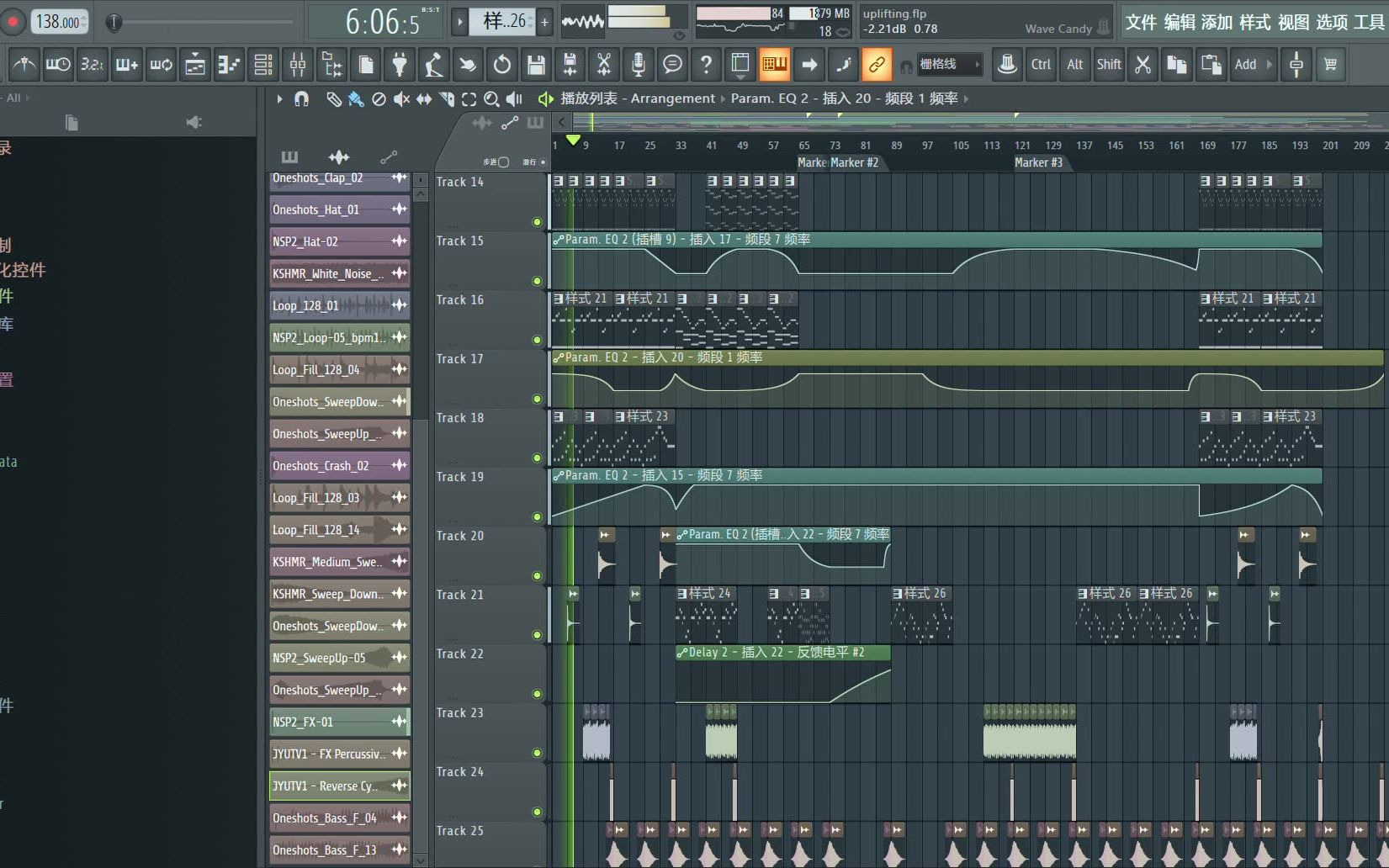Open the 编辑 menu
The height and width of the screenshot is (868, 1389).
point(1180,23)
